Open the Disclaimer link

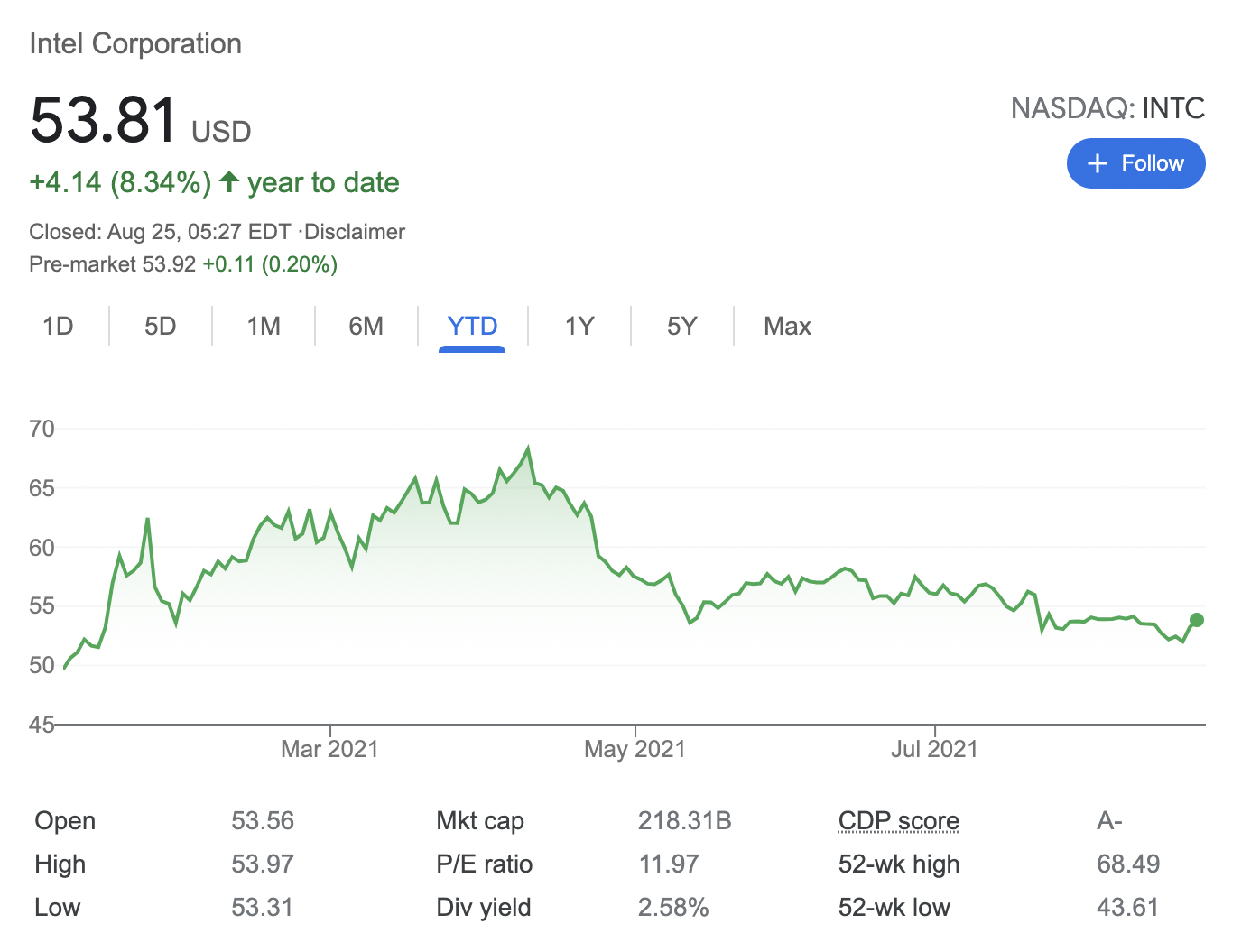[x=355, y=232]
